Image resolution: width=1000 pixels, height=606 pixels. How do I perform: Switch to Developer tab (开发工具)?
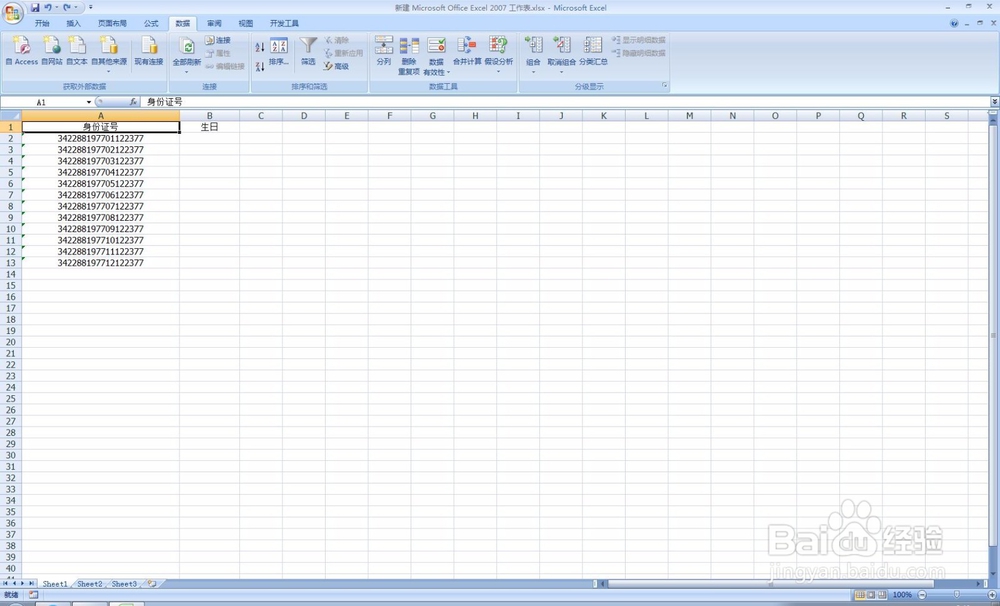[x=284, y=24]
